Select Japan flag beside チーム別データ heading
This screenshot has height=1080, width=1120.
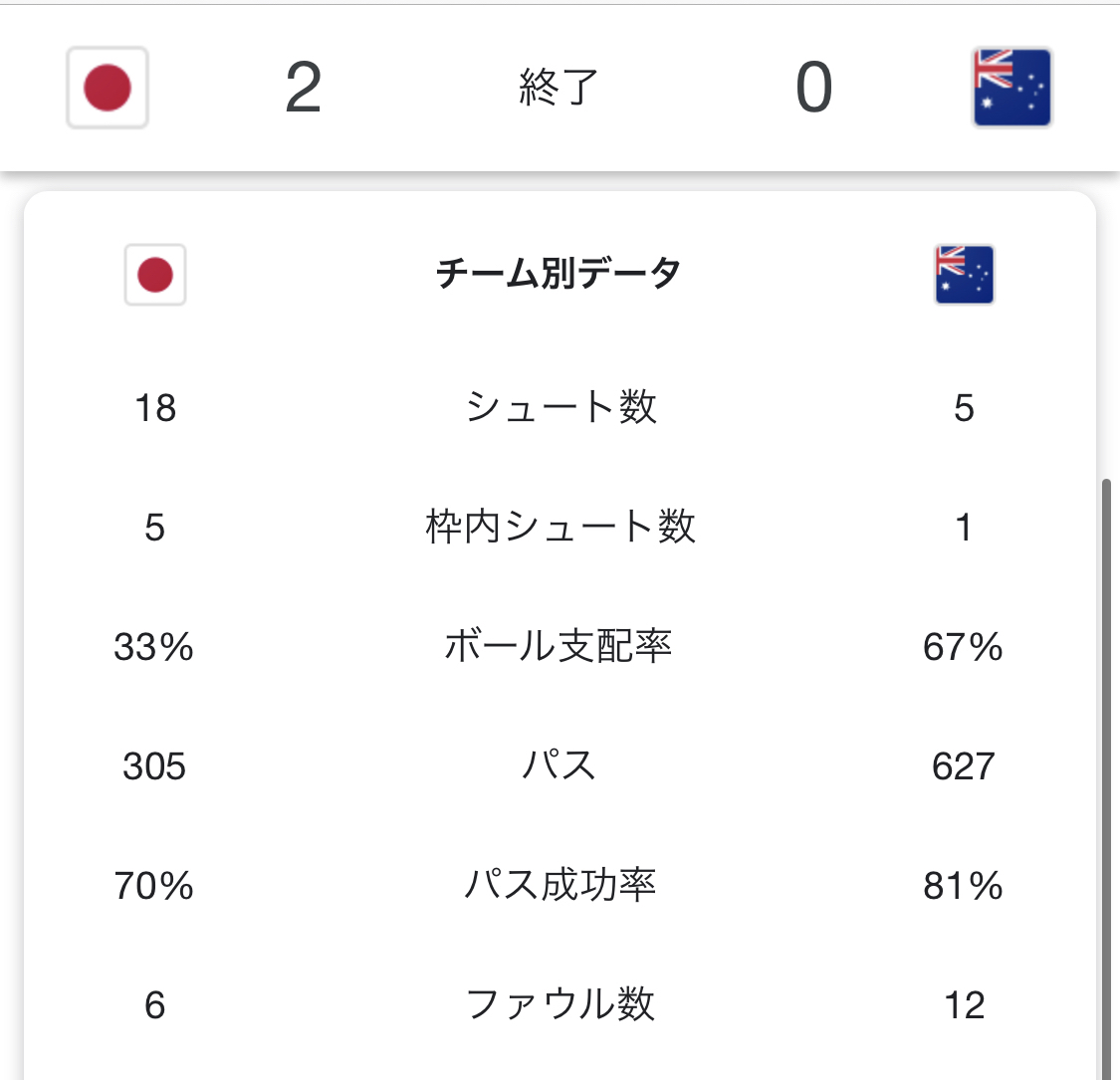point(155,274)
